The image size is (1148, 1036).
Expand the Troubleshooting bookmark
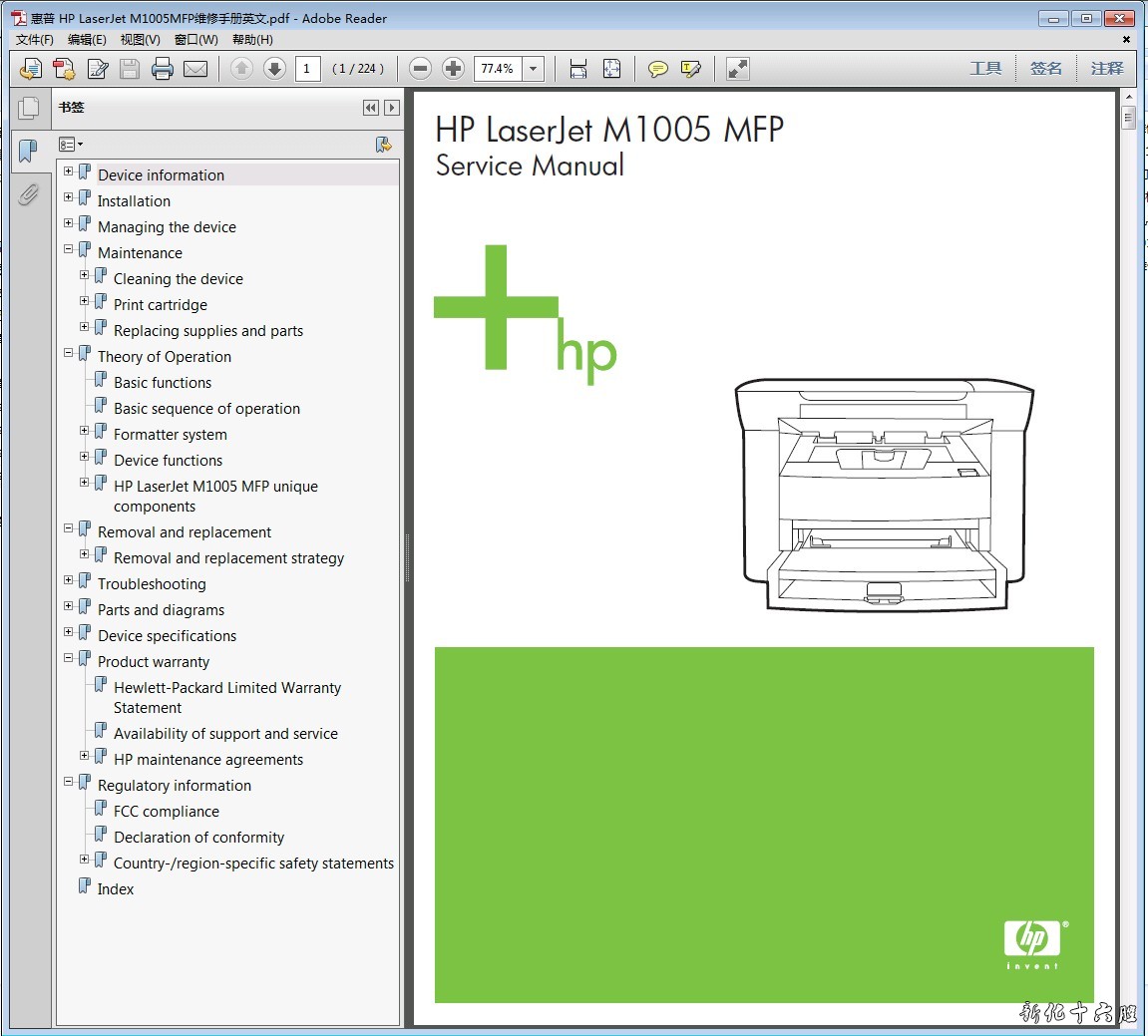[x=69, y=580]
